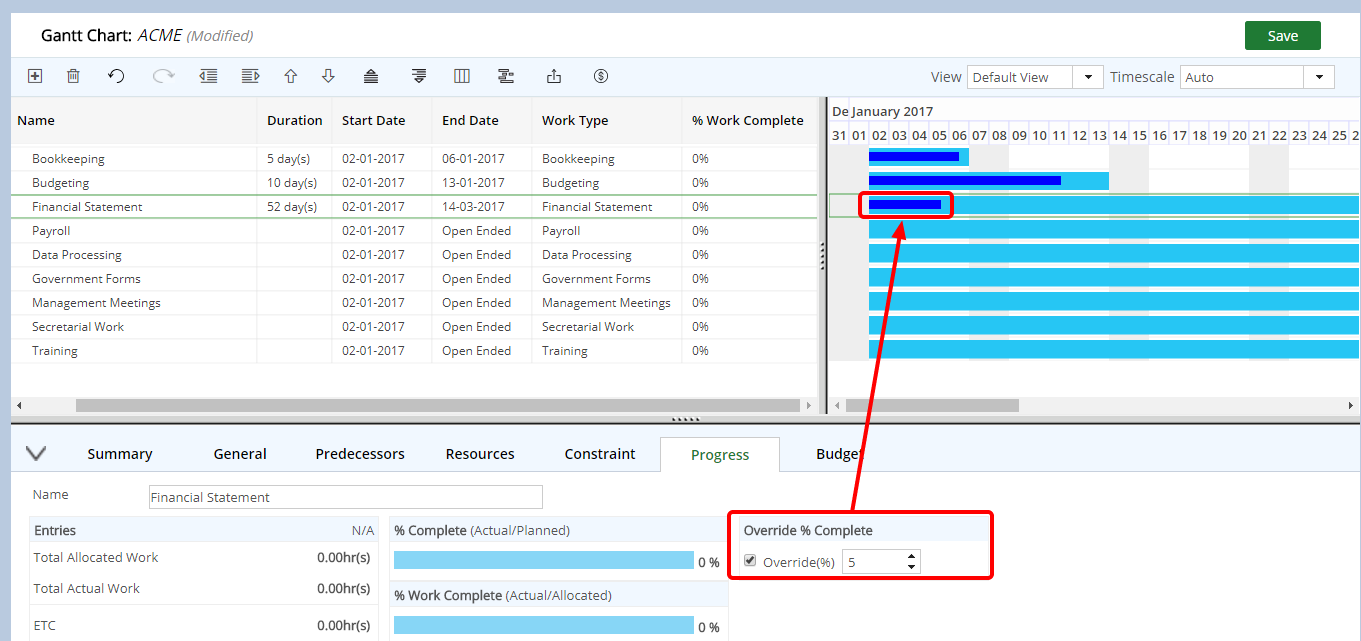Image resolution: width=1361 pixels, height=641 pixels.
Task: Add a new task with plus icon
Action: tap(35, 76)
